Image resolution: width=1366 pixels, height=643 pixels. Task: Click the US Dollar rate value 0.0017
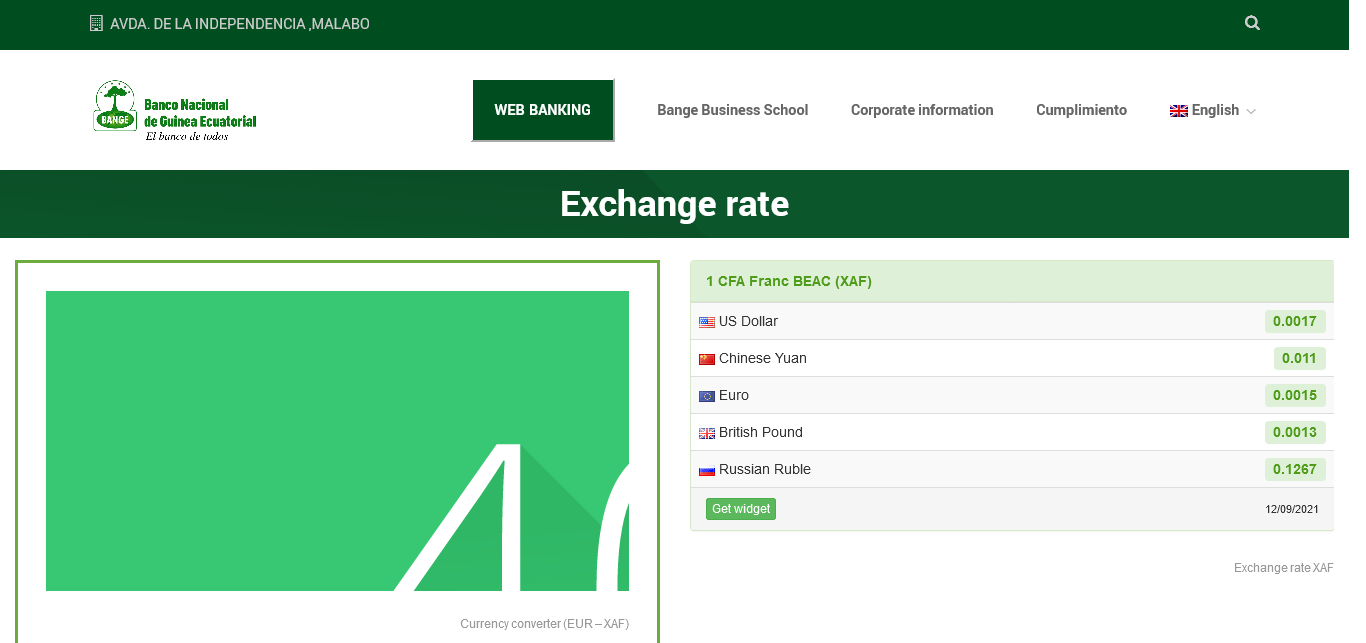pos(1295,322)
